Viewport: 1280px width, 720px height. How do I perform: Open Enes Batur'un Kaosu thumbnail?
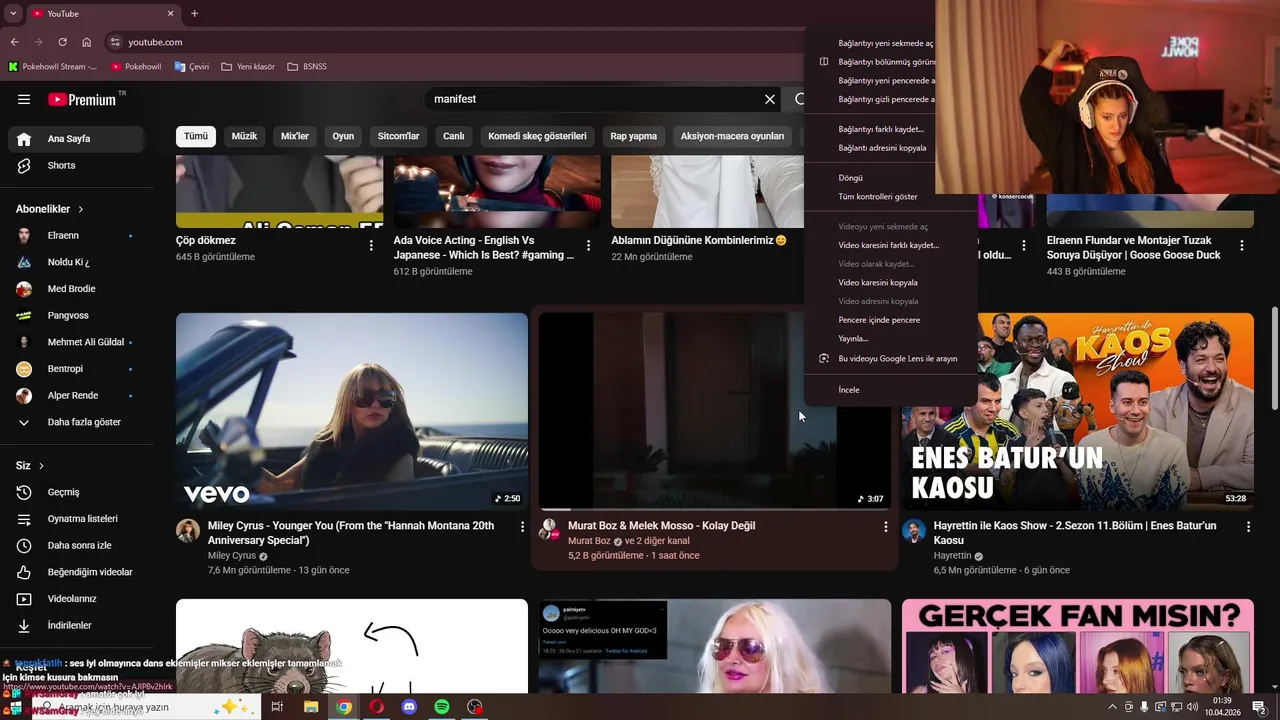(1078, 412)
